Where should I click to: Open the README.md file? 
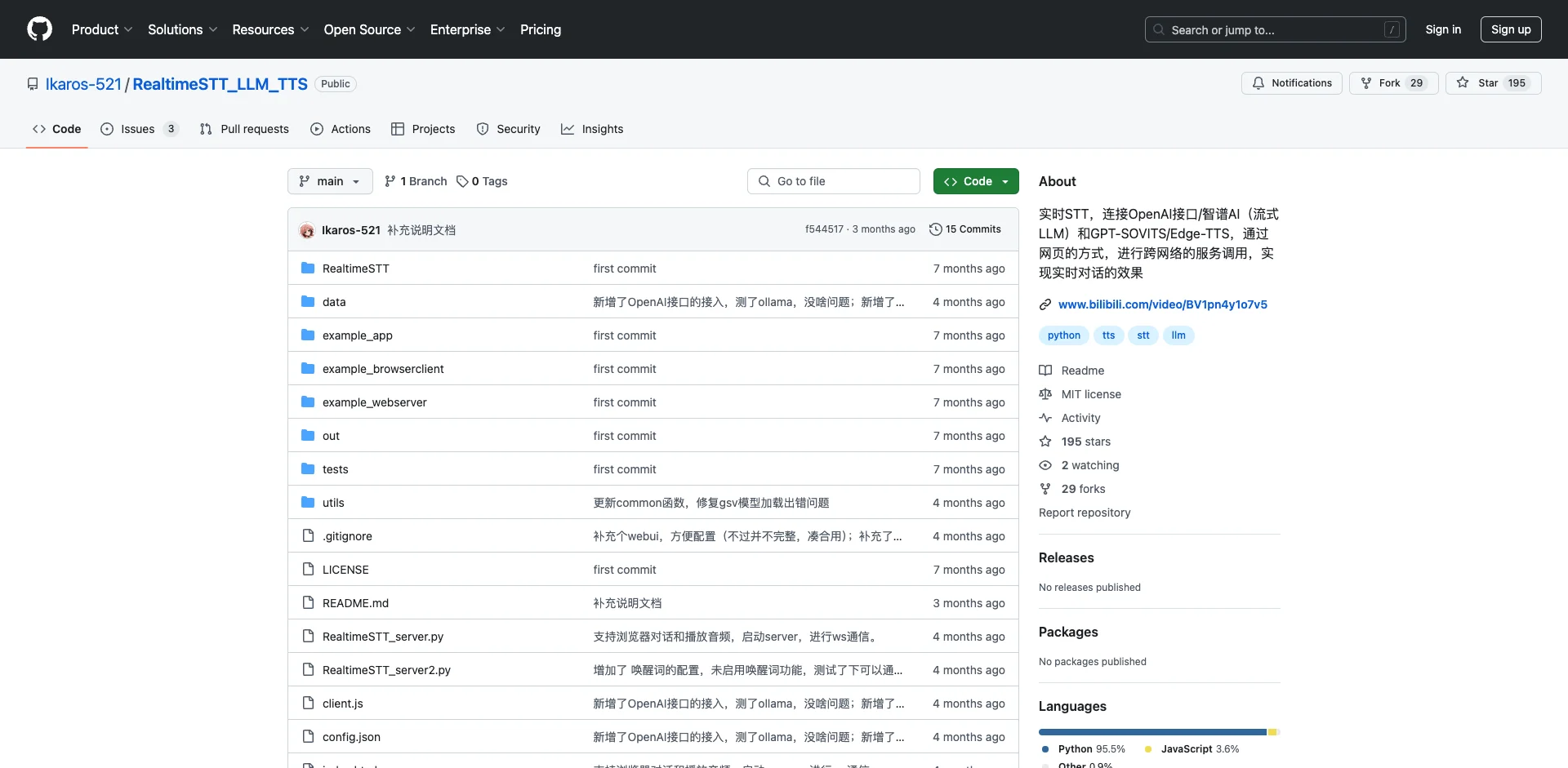[355, 603]
